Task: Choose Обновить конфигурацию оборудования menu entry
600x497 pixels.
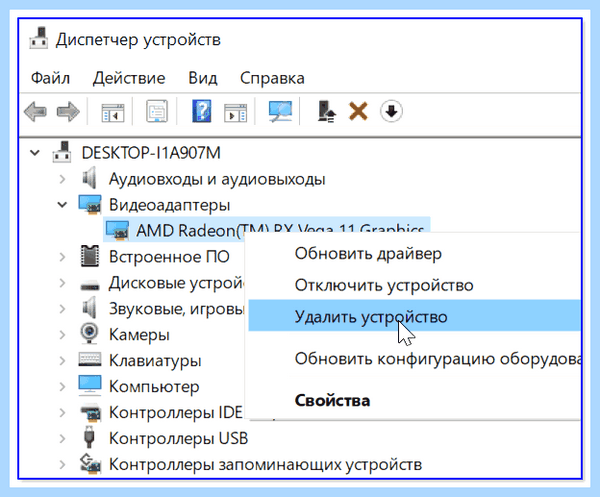Action: (x=415, y=359)
